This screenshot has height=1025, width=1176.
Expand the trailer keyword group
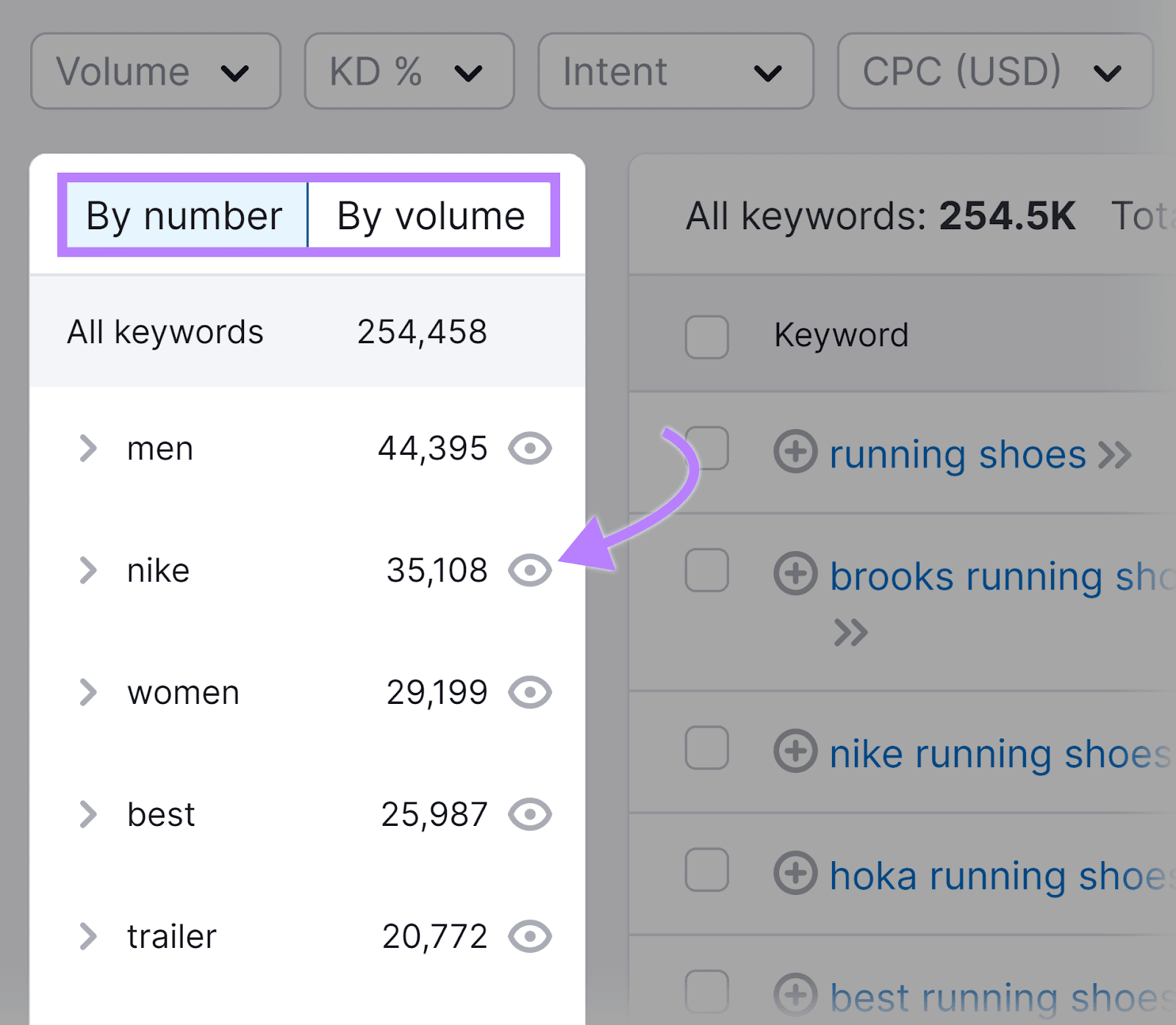tap(87, 936)
